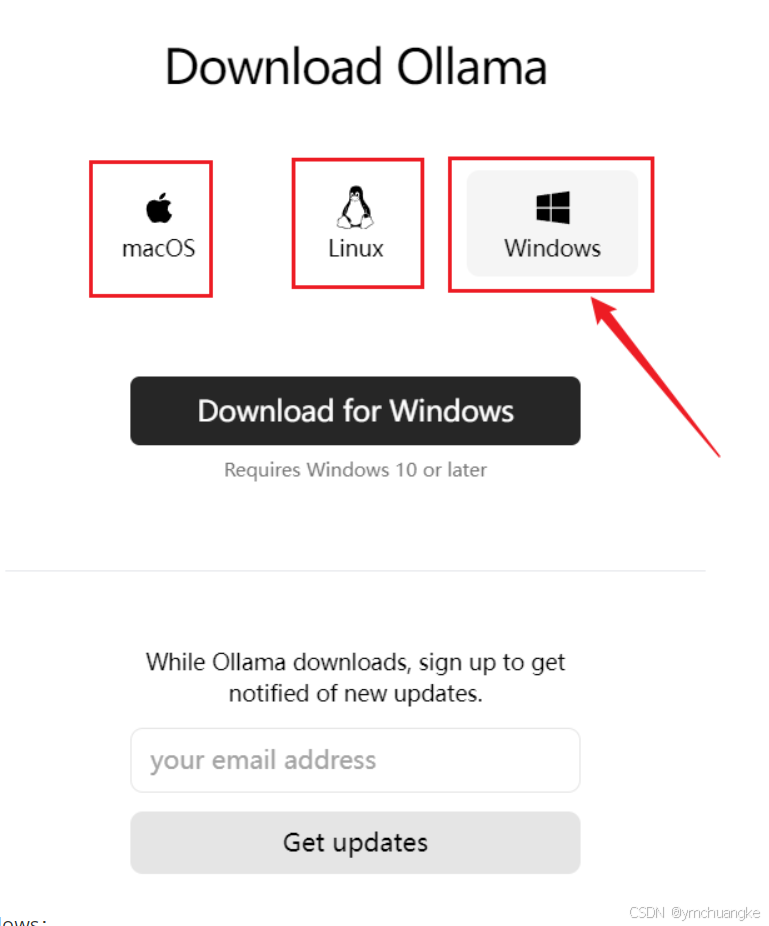Click the CSDN @ymchuangke watermark

click(695, 913)
